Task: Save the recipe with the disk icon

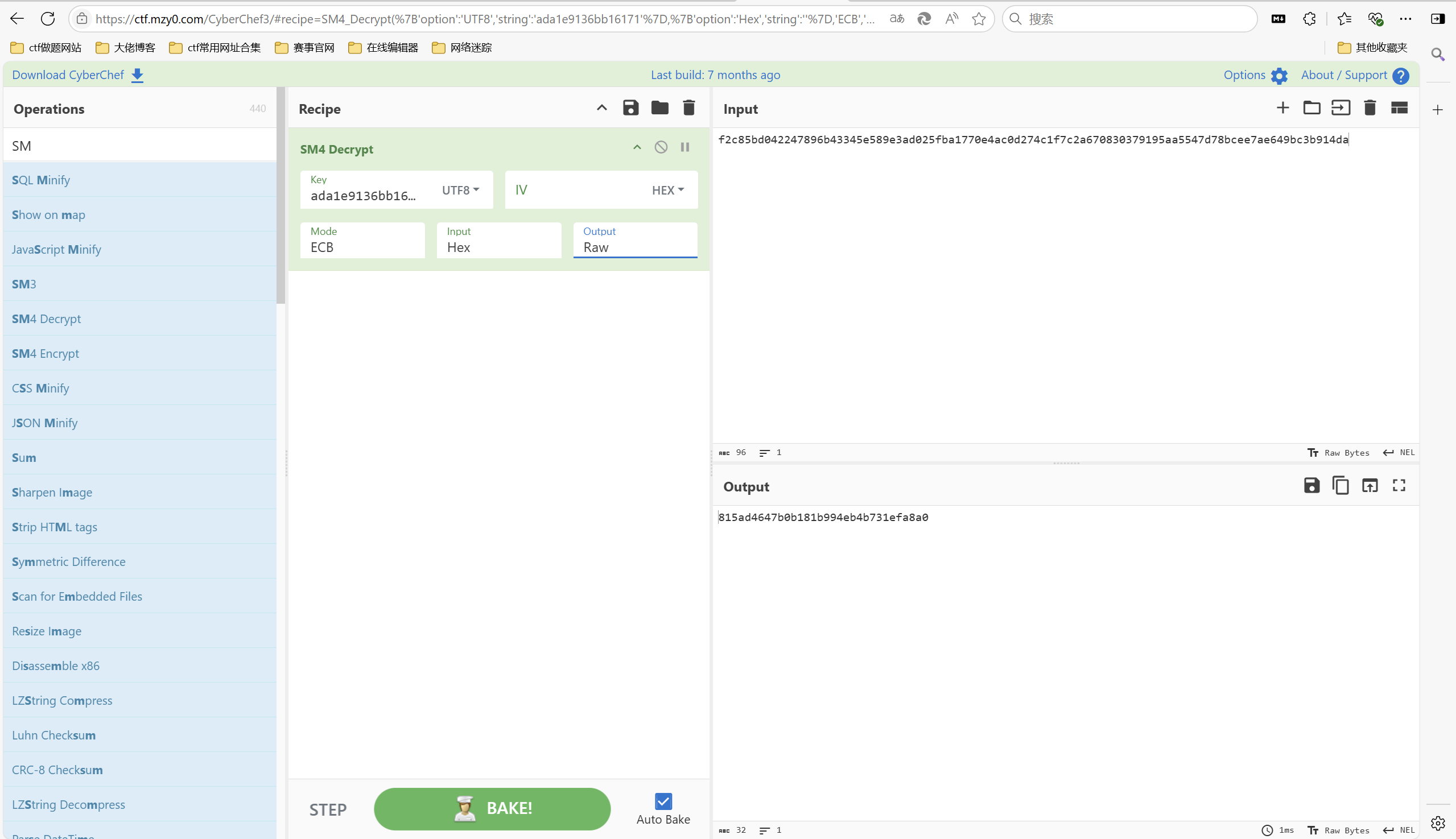Action: coord(630,108)
